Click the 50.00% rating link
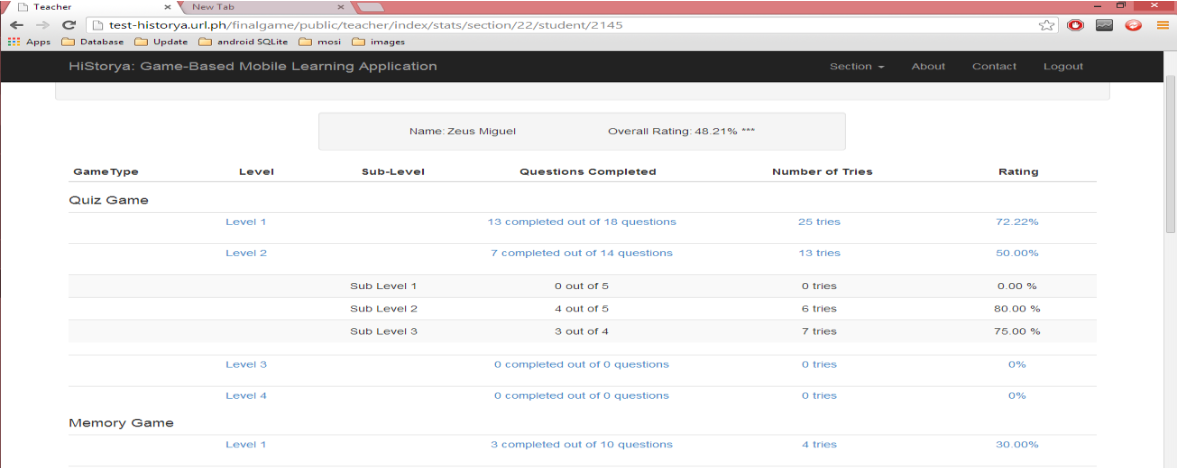1179x468 pixels. pos(1017,253)
